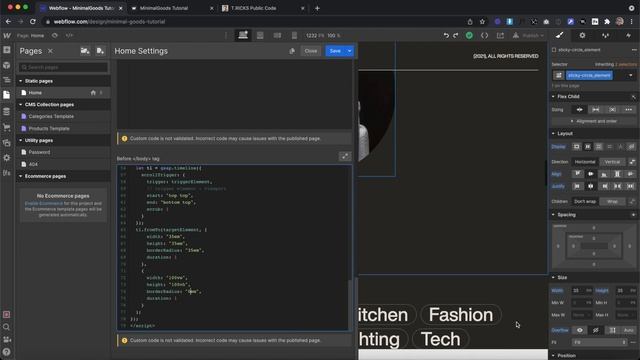Expand Alignment and order options
The image size is (640, 360).
[x=594, y=121]
